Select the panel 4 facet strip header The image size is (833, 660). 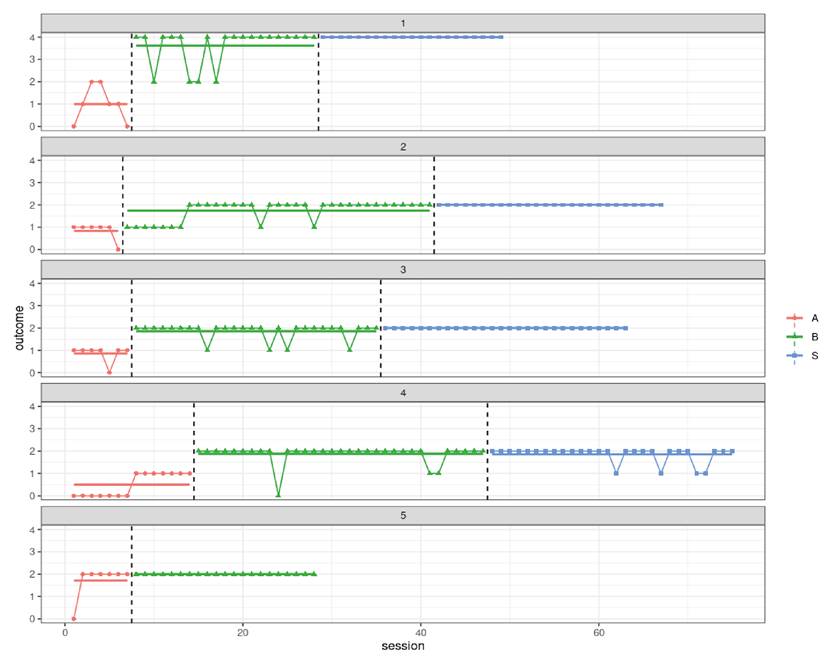(x=403, y=394)
